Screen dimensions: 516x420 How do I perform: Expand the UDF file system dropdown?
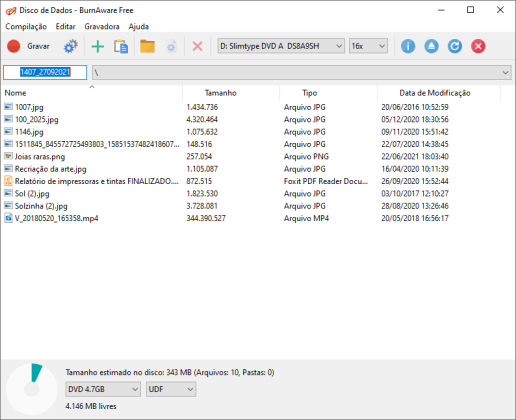coord(171,389)
